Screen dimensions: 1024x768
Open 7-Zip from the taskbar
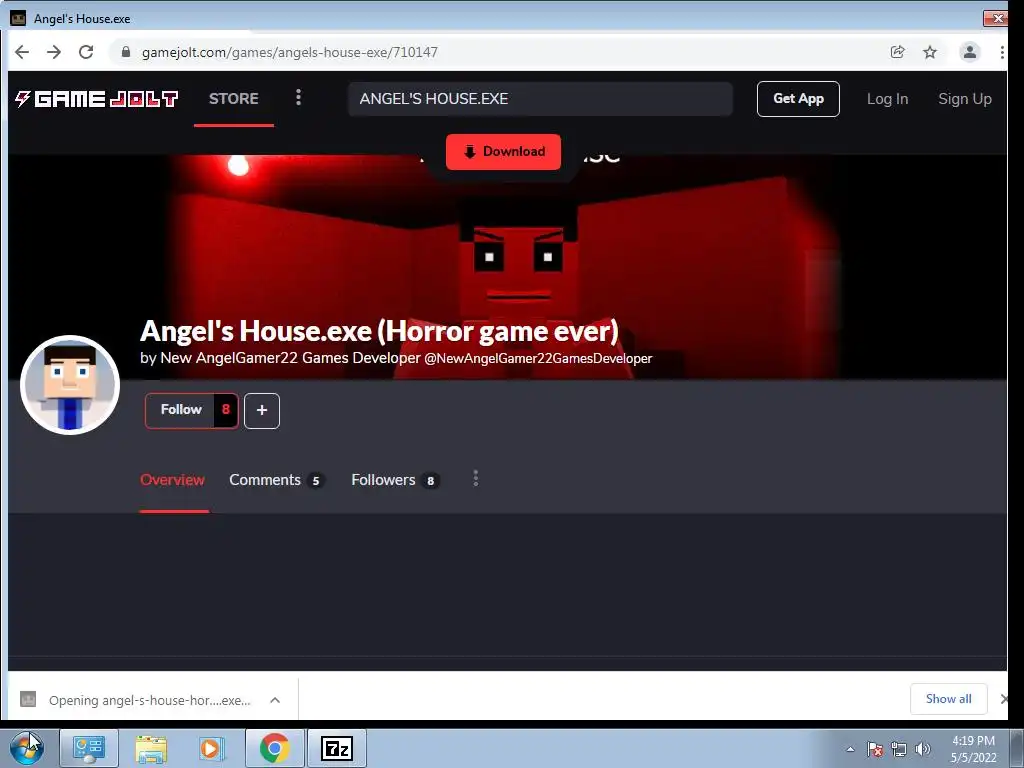337,748
